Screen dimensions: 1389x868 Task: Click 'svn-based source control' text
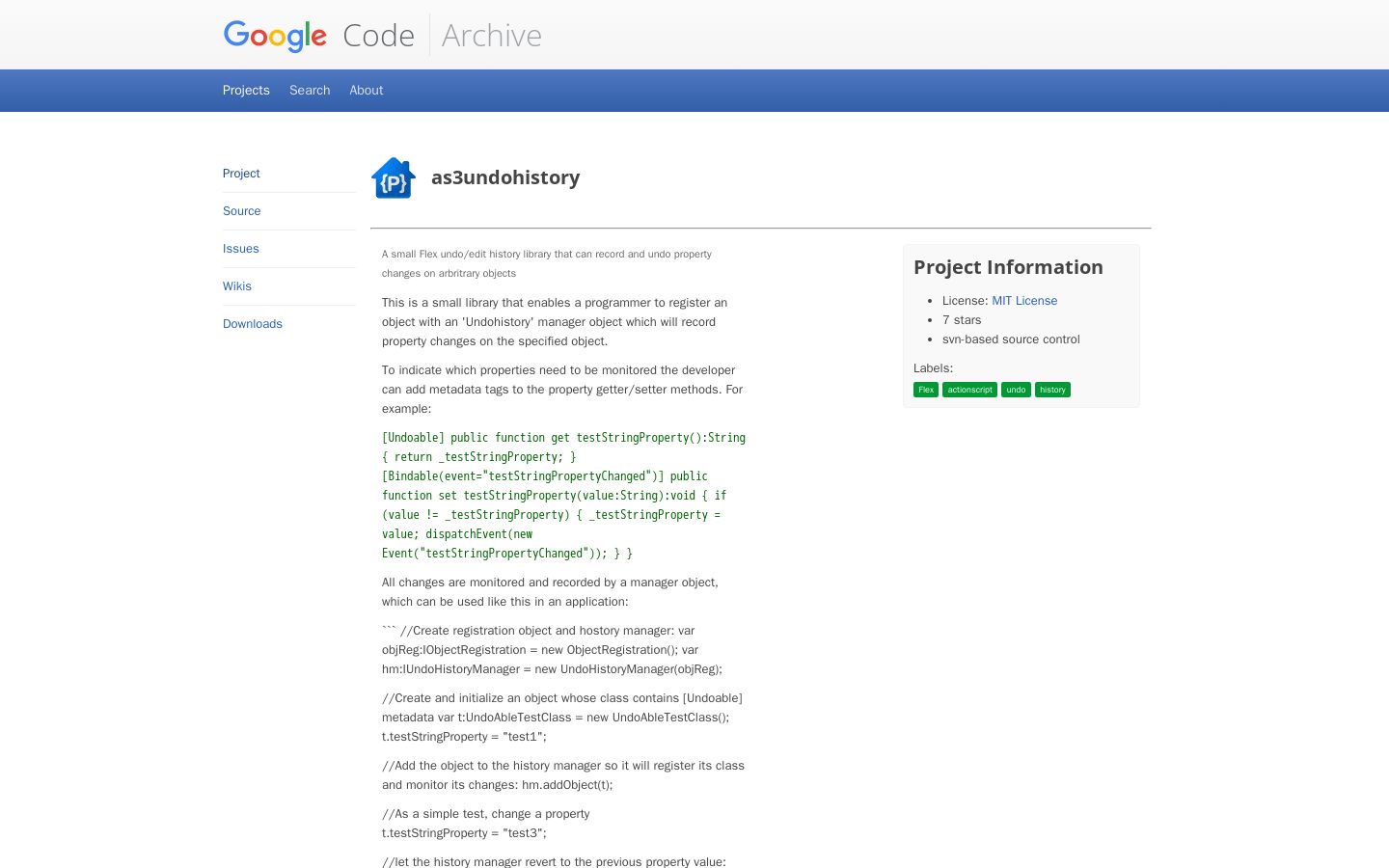click(1011, 339)
